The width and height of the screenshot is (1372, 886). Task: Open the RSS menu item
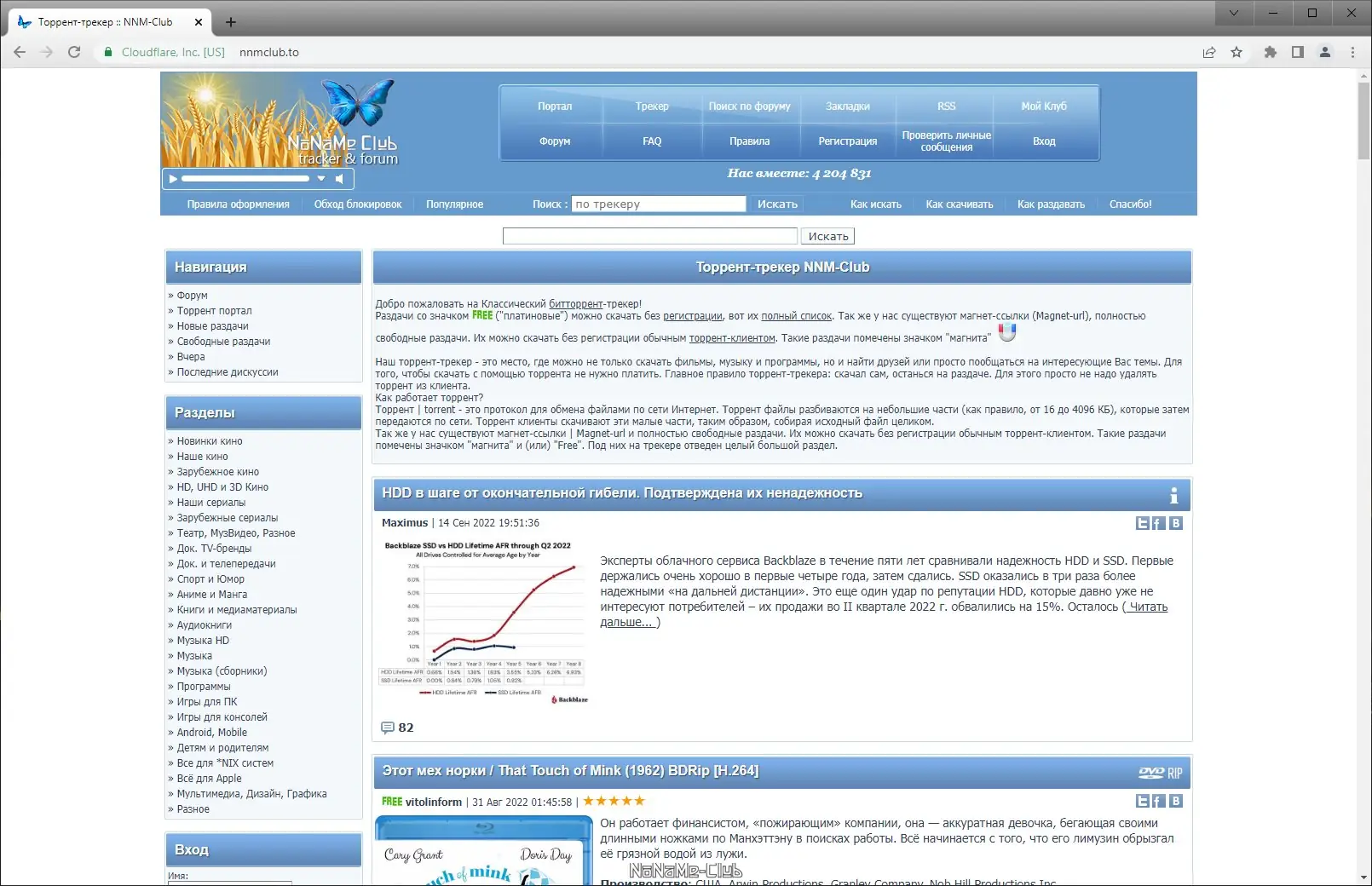pyautogui.click(x=946, y=106)
